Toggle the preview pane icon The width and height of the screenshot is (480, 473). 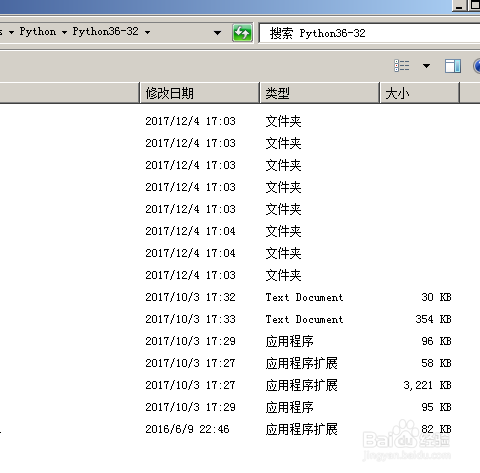453,66
